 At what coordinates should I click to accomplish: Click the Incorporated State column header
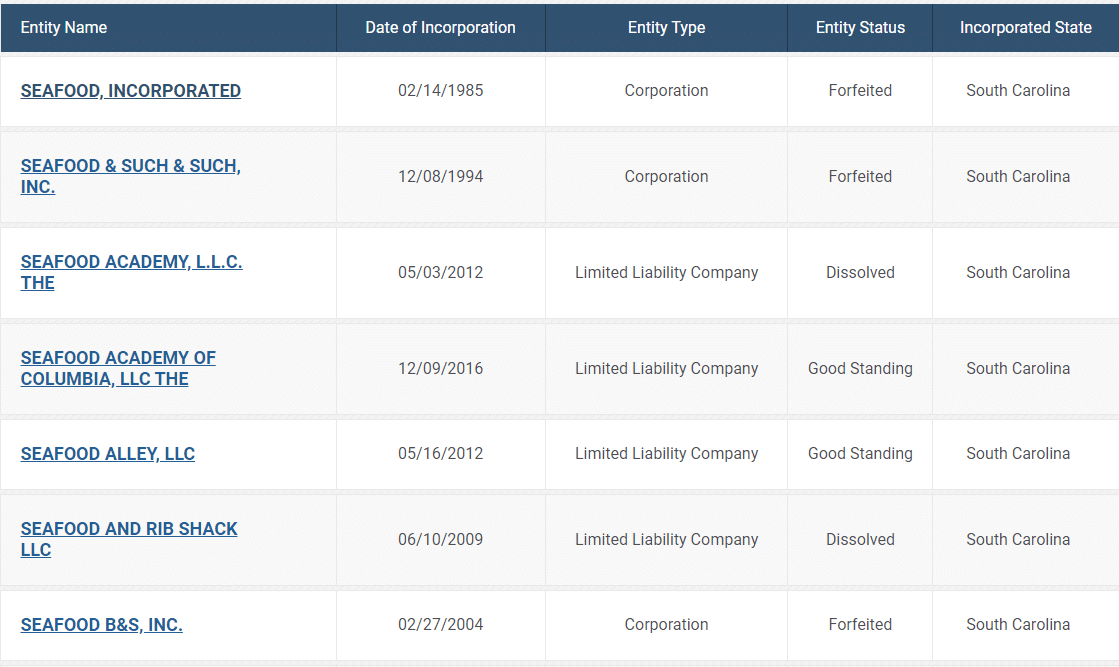point(1025,28)
